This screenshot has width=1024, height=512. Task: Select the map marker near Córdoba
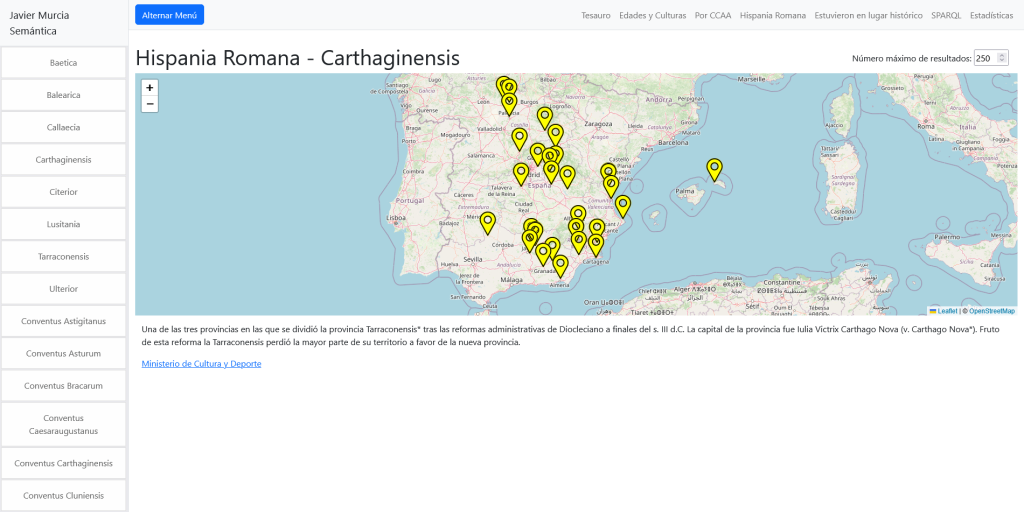pos(487,221)
